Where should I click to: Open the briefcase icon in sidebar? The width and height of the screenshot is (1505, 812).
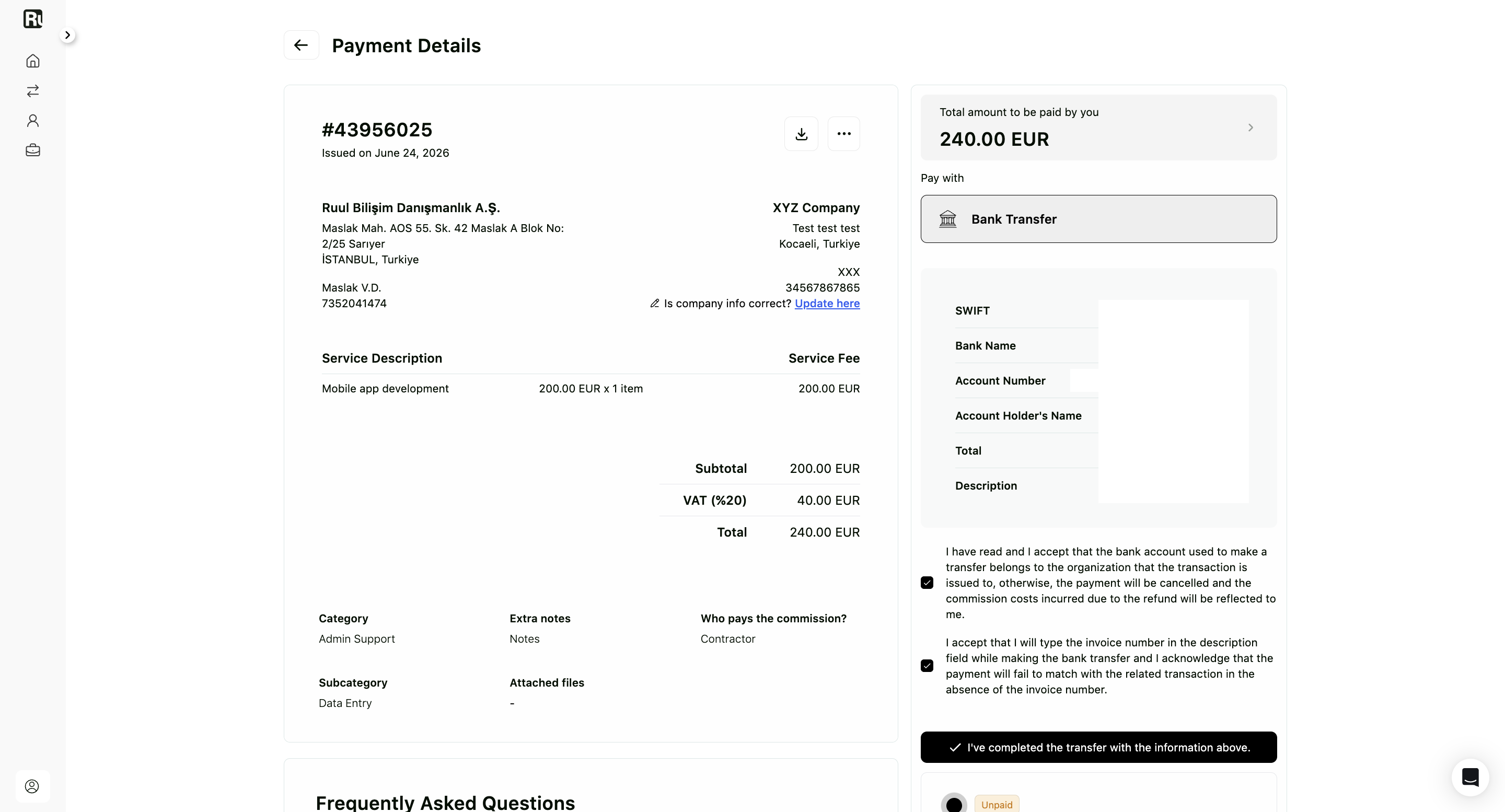click(33, 150)
